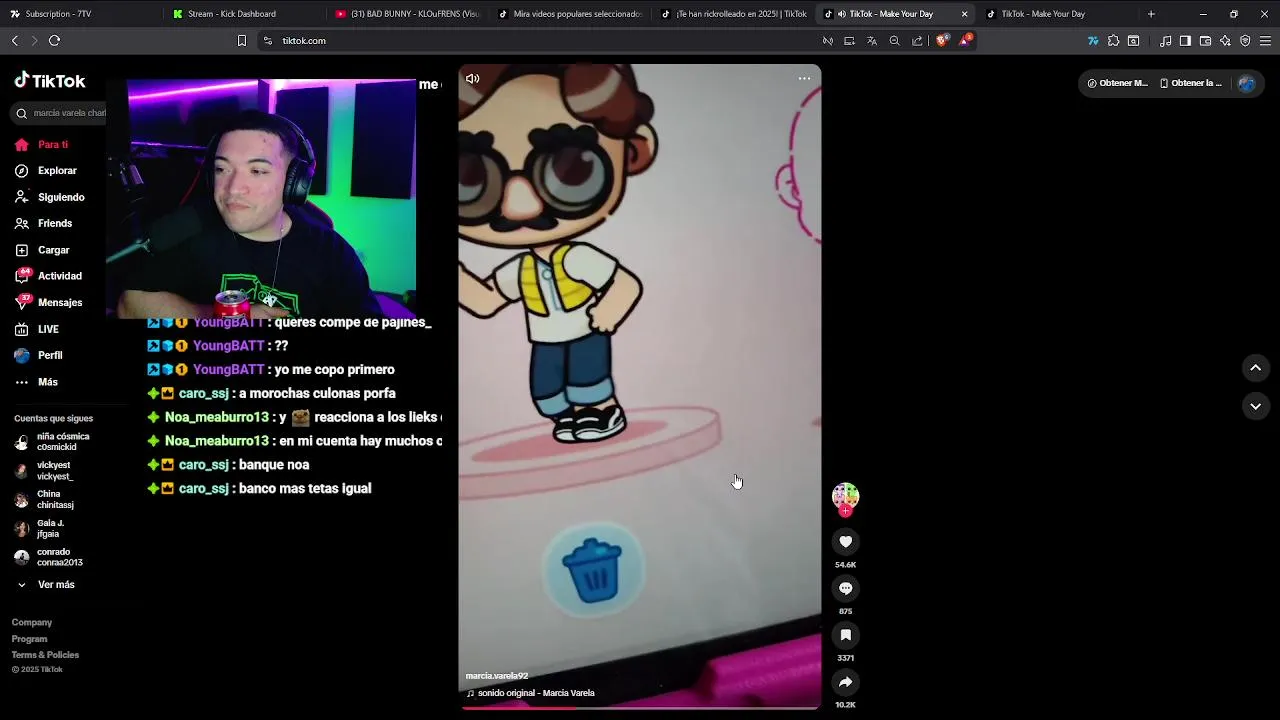Reload the page

coord(54,41)
